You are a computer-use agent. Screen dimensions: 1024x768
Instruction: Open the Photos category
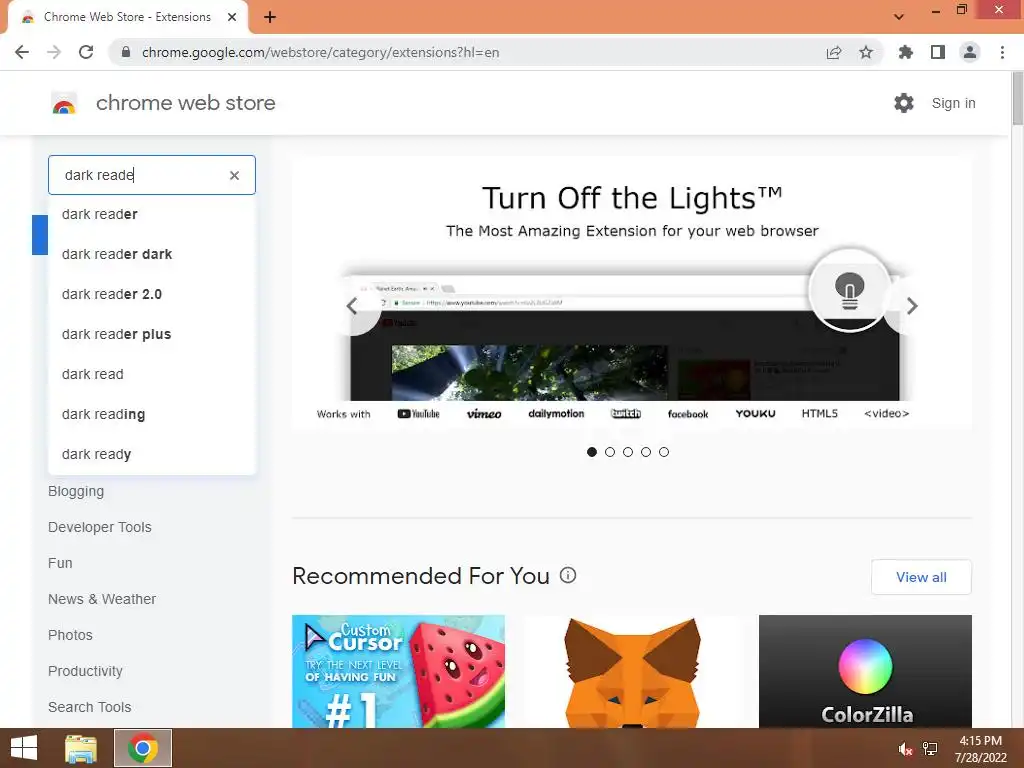(70, 635)
